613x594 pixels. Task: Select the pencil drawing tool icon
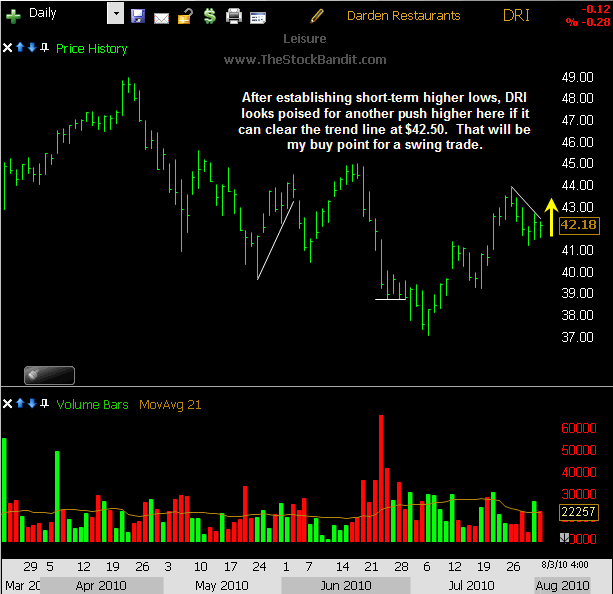click(317, 15)
